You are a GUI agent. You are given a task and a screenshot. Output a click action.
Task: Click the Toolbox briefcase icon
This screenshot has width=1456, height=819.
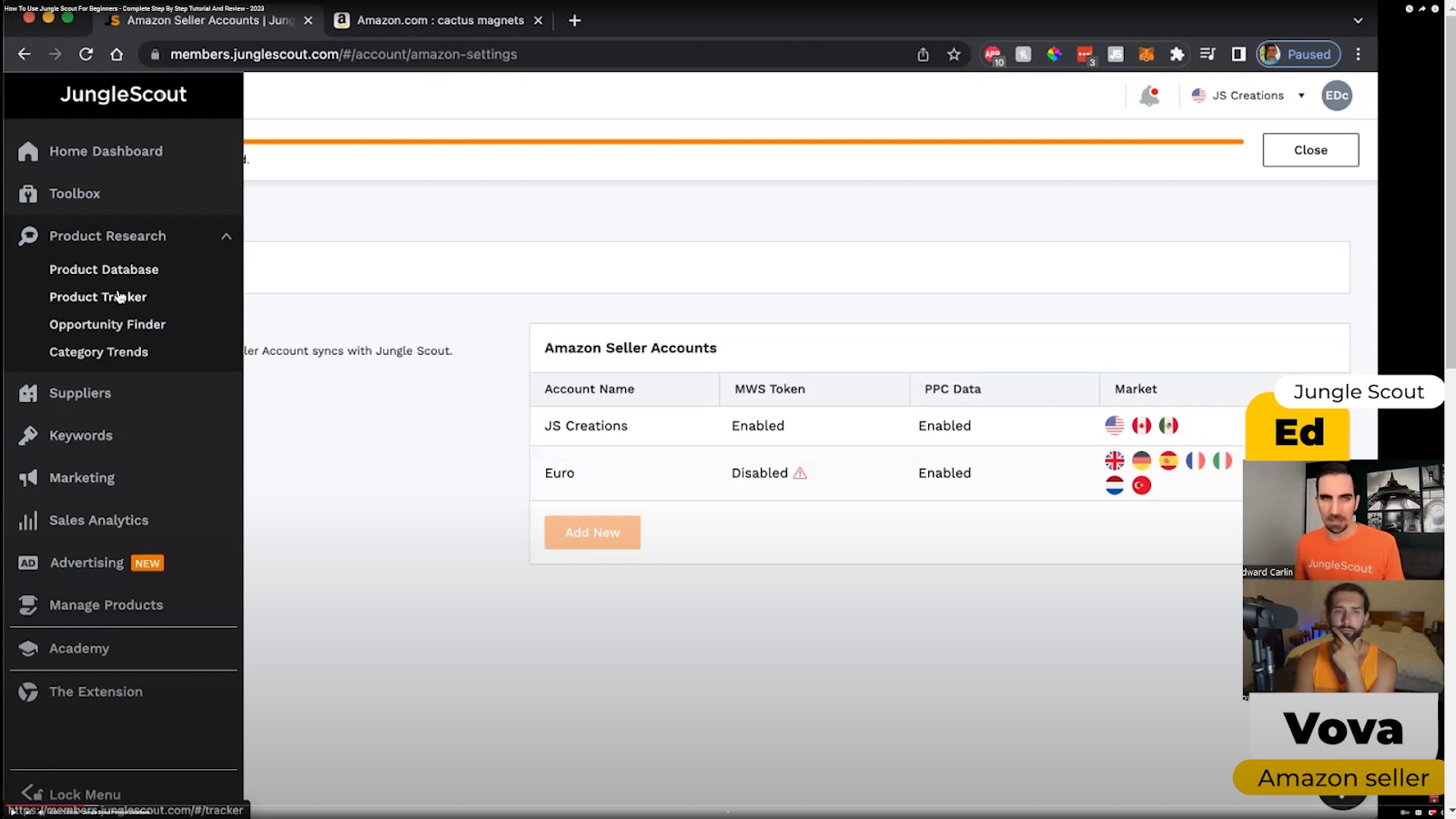coord(28,194)
